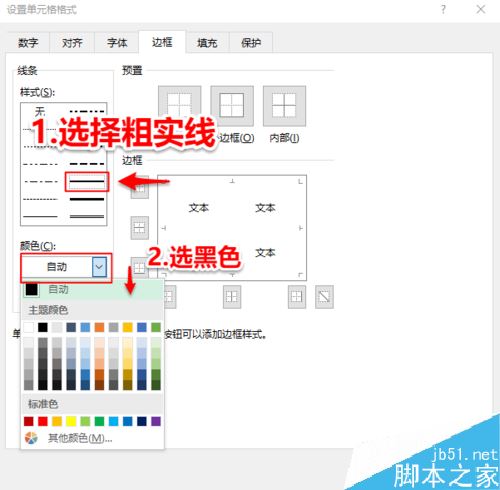Toggle the diagonal down border button

click(x=324, y=296)
